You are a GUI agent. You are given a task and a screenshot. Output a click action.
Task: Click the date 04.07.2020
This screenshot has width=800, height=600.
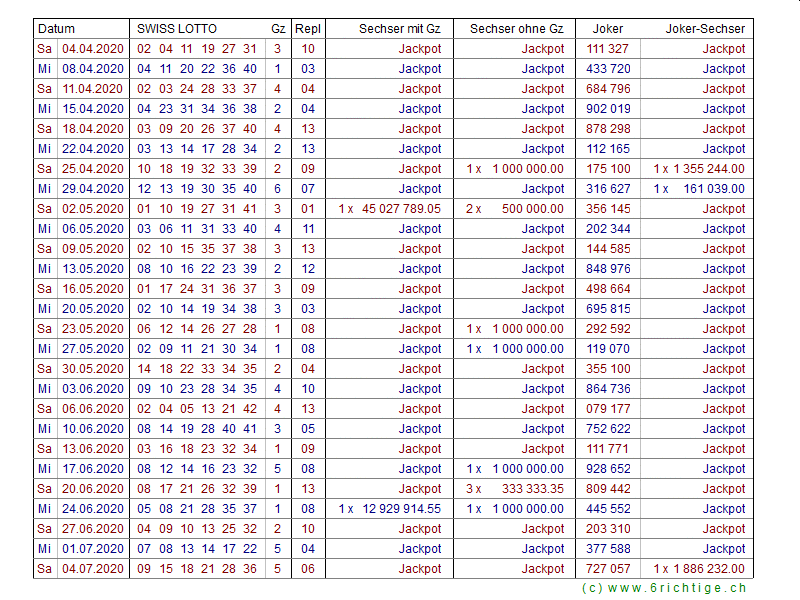[92, 569]
